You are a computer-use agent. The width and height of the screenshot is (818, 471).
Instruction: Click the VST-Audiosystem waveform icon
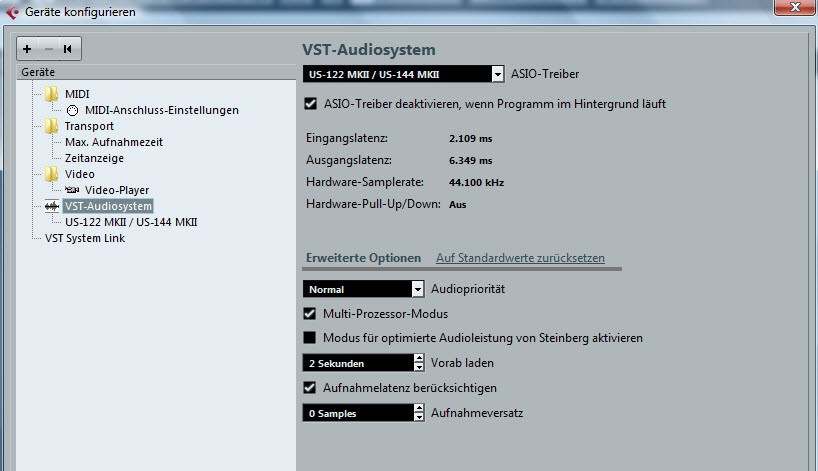point(52,206)
